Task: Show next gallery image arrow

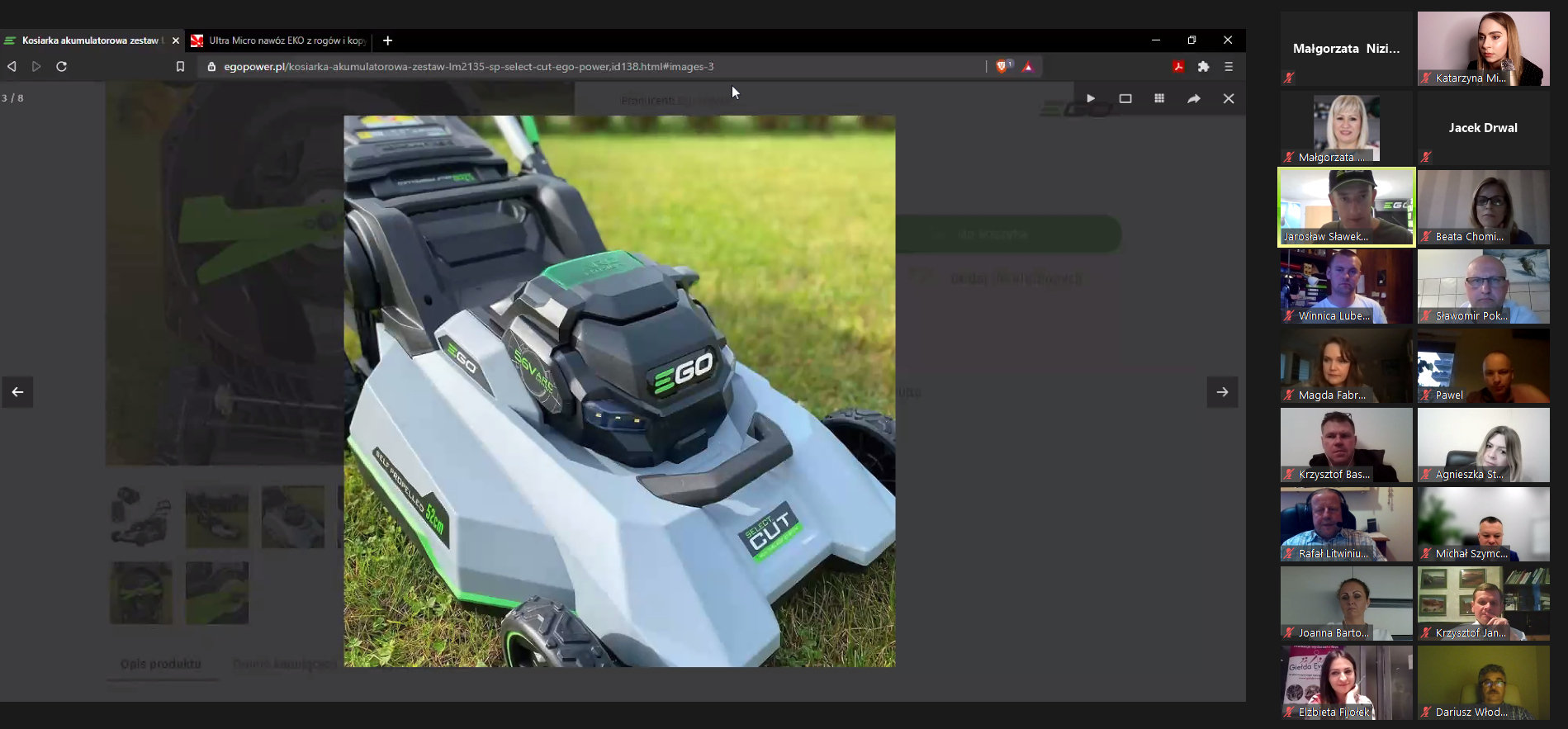Action: [x=1222, y=392]
